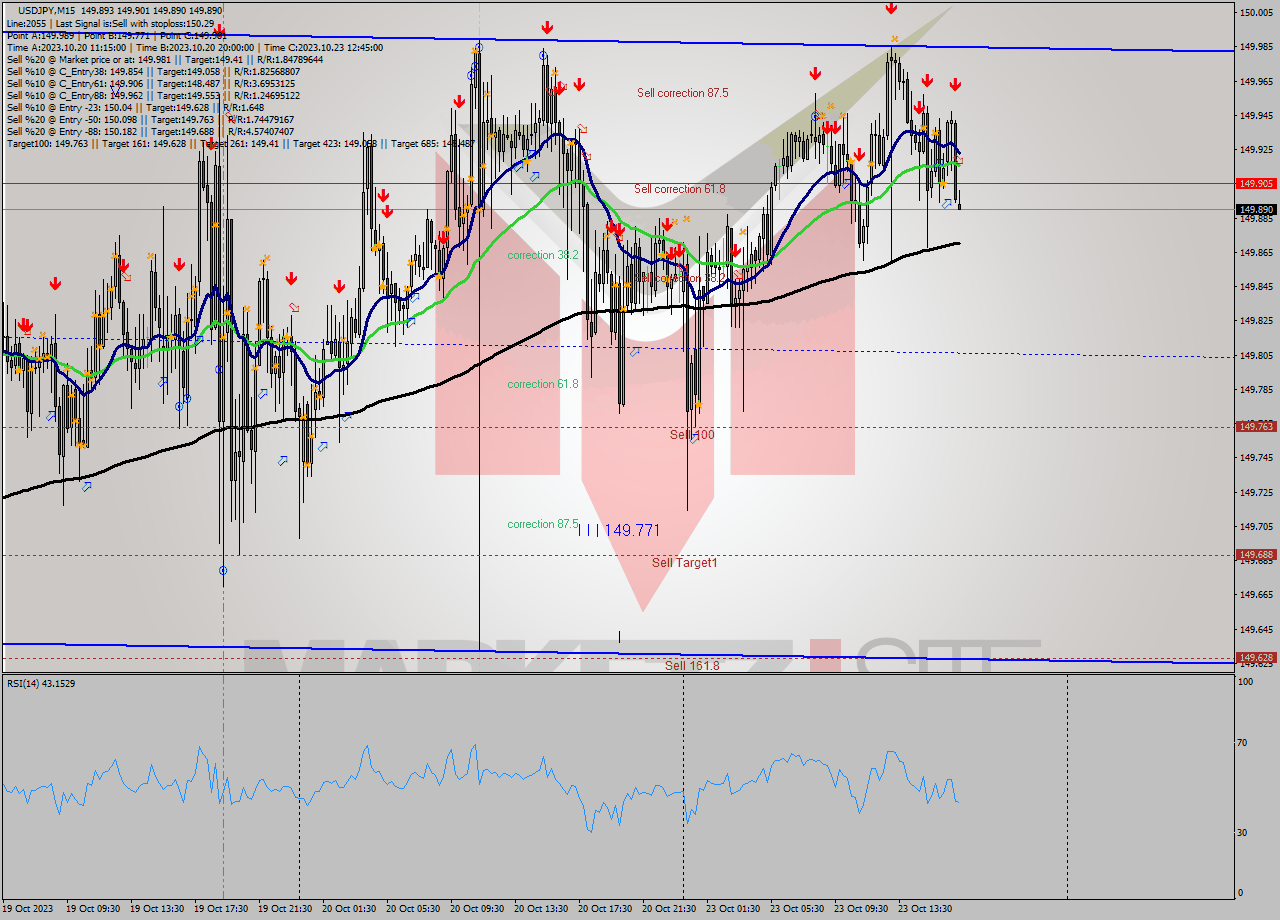
Task: Select the red sell arrow above the latest candle
Action: coord(955,84)
